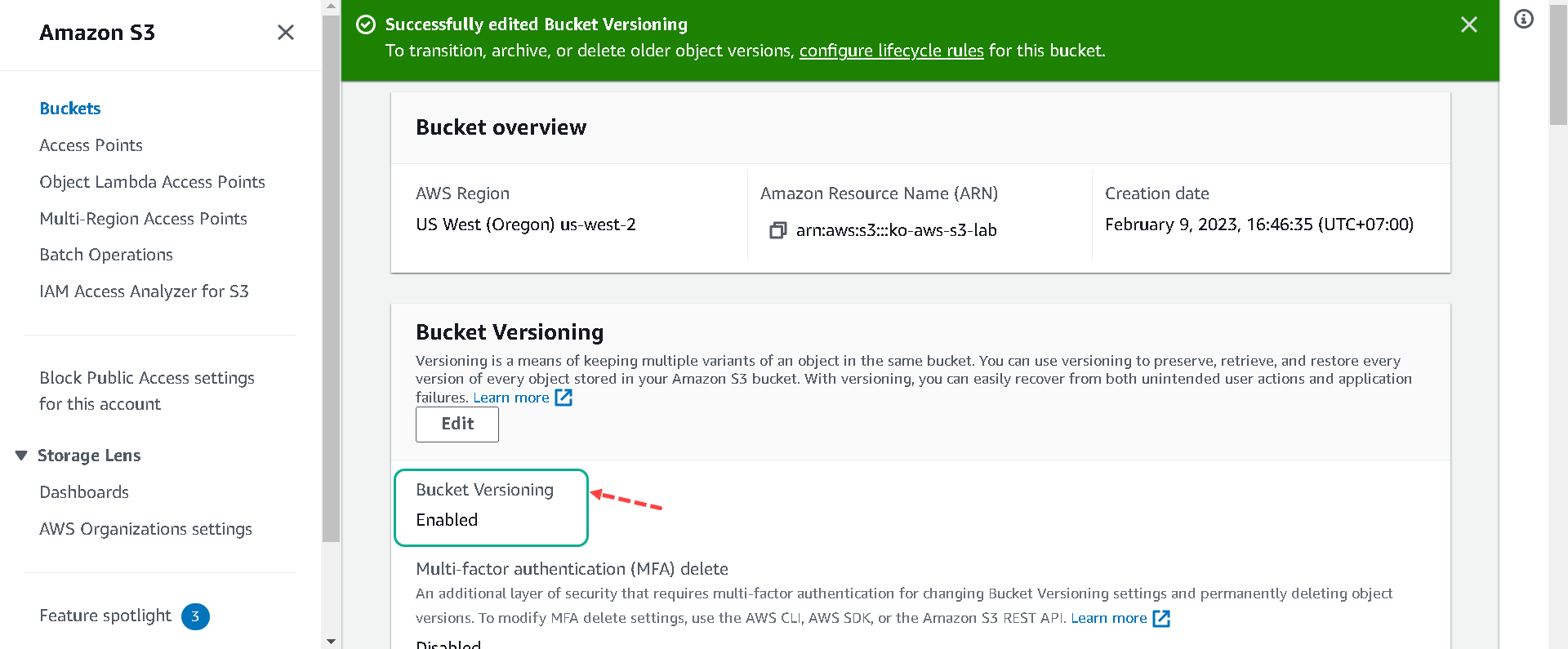Open Storage Lens Dashboards

(x=84, y=492)
